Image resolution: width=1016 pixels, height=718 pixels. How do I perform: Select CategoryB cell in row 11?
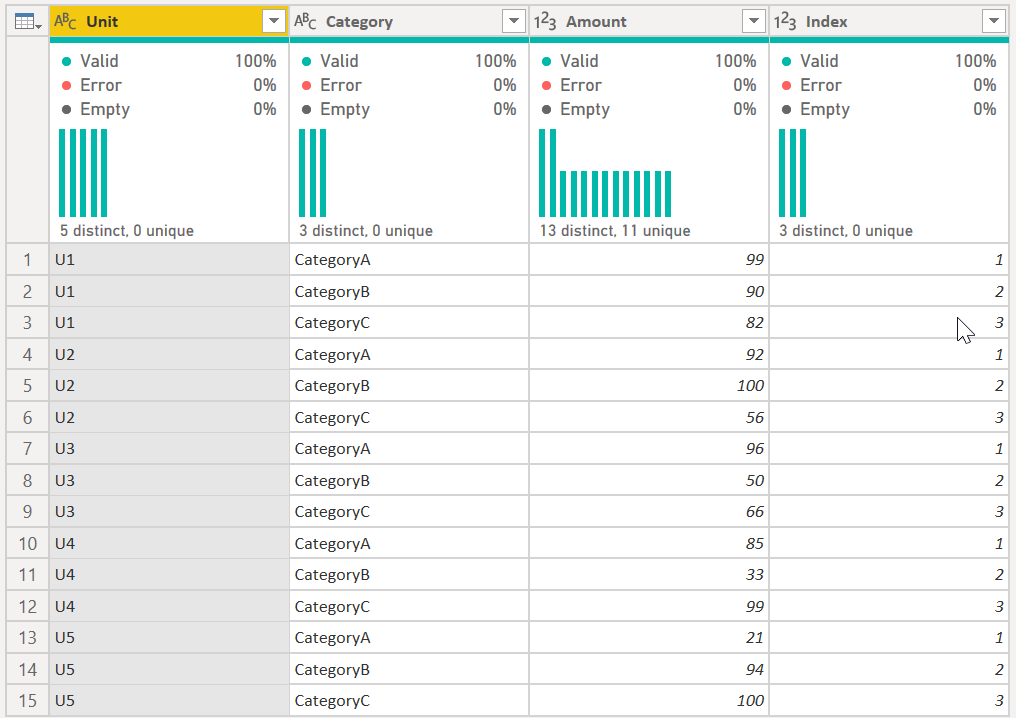click(409, 575)
